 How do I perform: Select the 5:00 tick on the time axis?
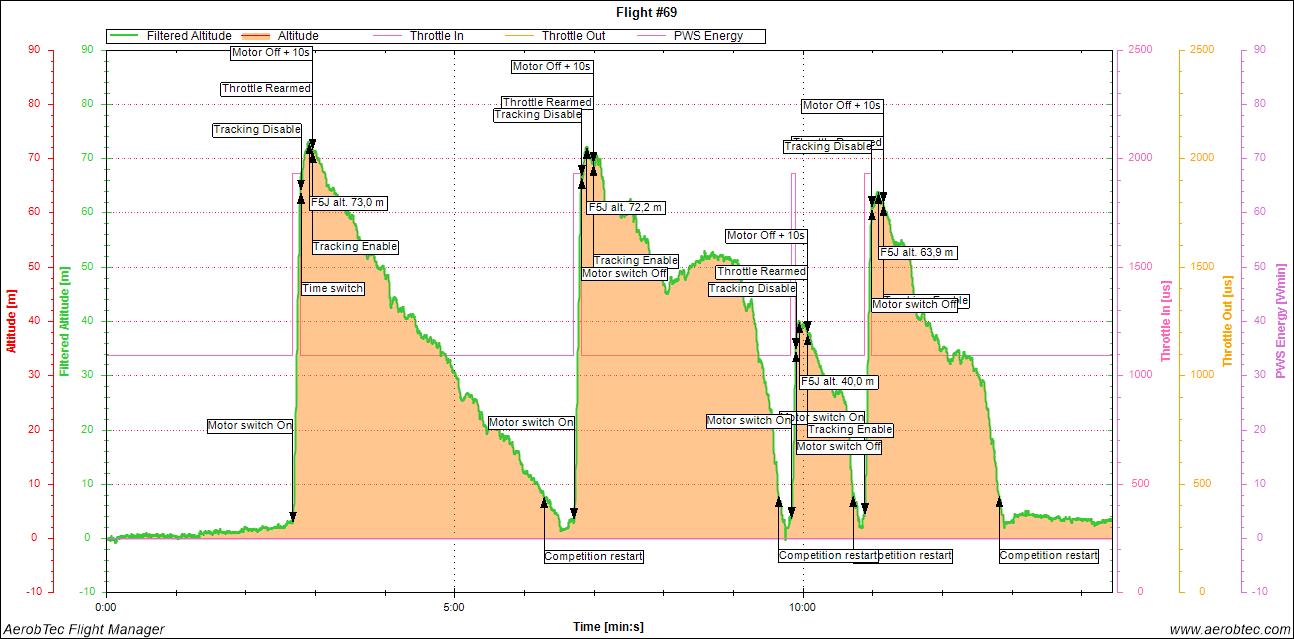(x=454, y=606)
